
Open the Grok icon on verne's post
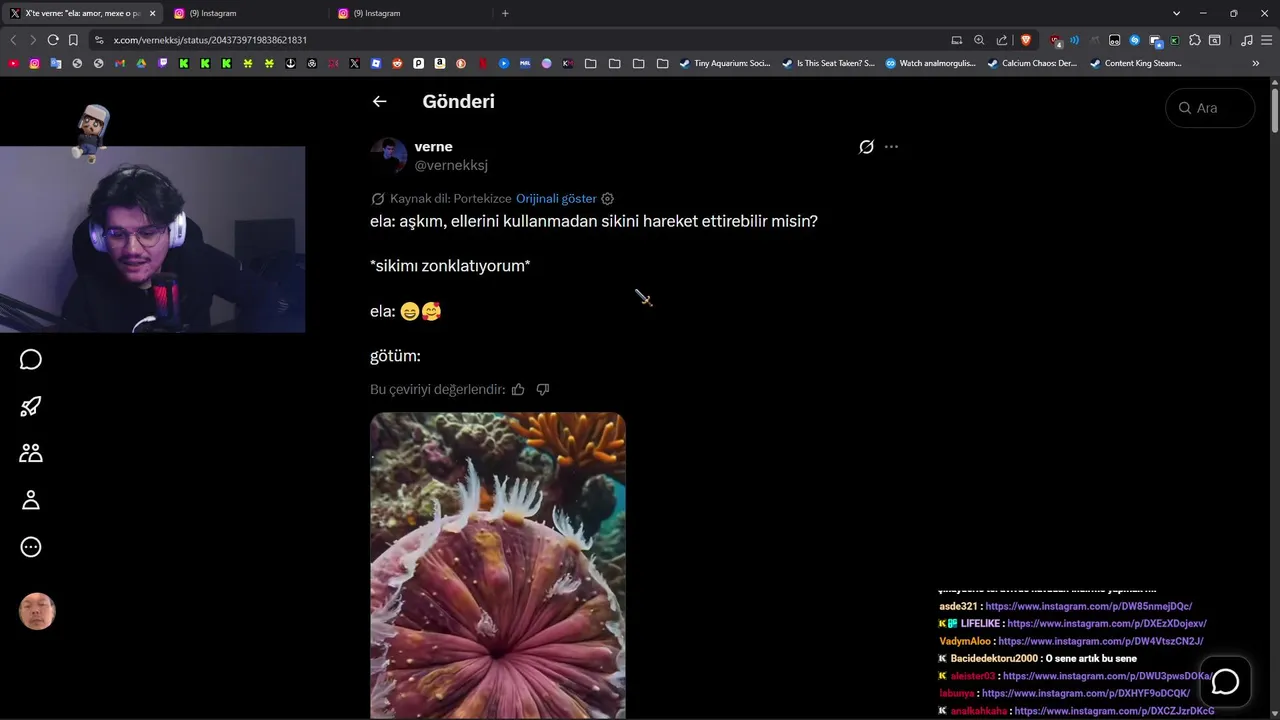tap(866, 147)
